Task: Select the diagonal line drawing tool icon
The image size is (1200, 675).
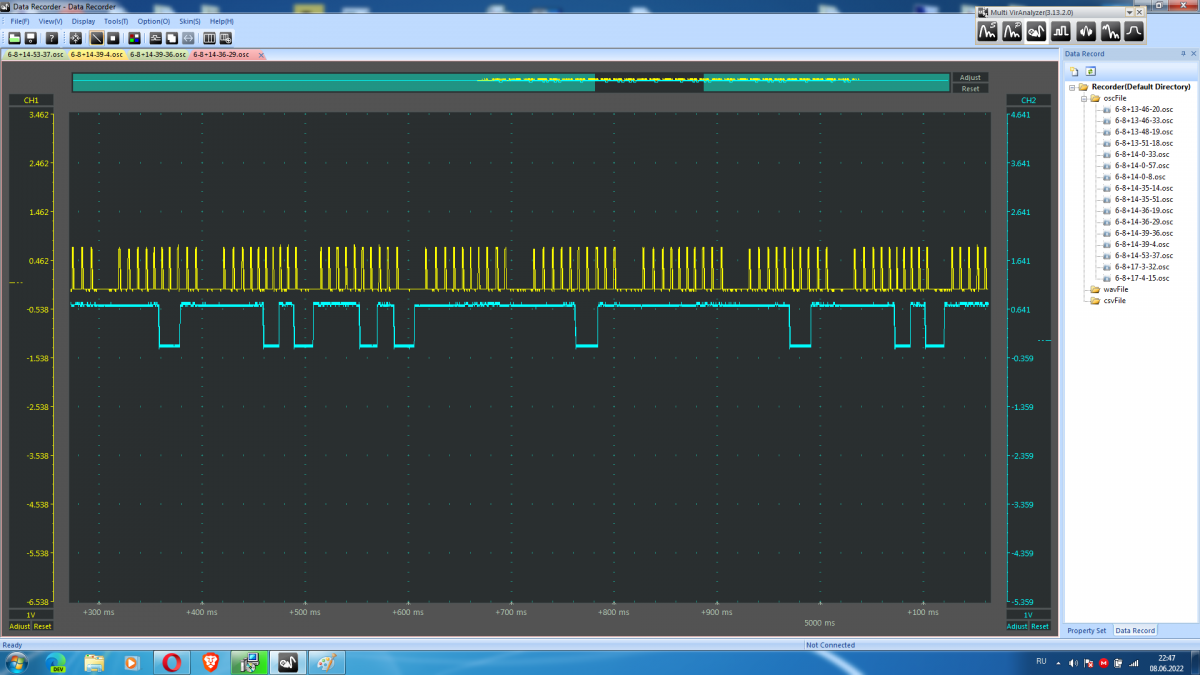Action: tap(97, 37)
